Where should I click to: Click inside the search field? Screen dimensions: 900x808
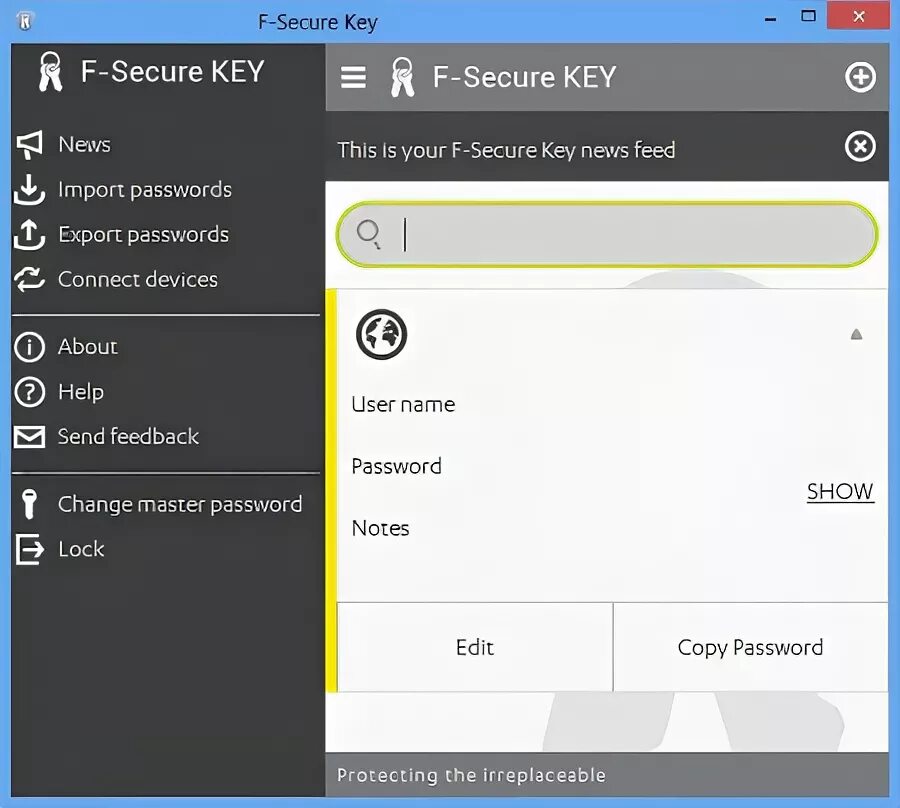click(x=620, y=235)
